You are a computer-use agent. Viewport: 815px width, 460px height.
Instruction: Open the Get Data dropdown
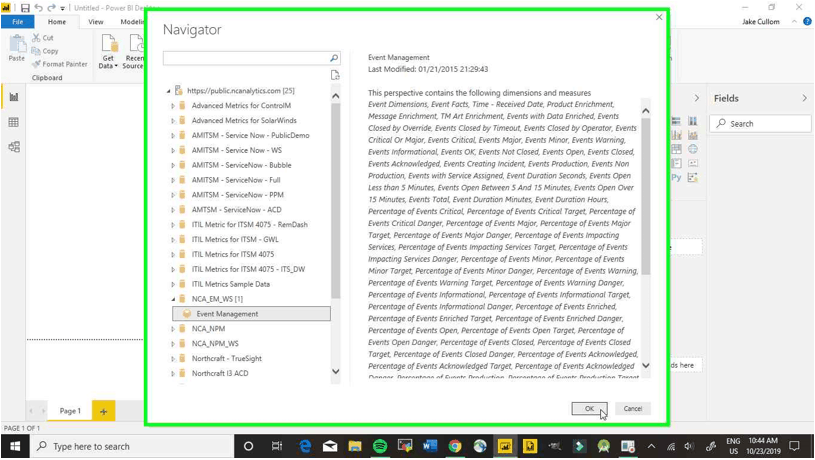tap(108, 51)
